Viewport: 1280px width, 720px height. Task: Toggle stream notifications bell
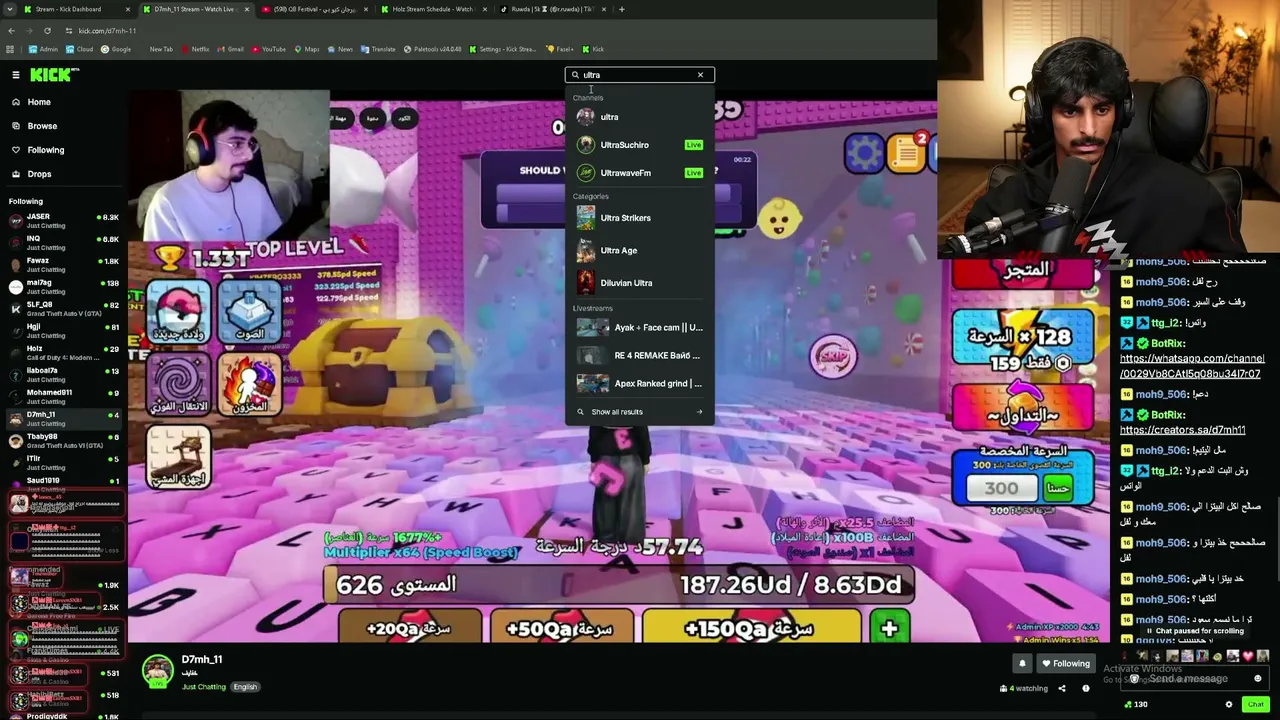[x=1022, y=664]
